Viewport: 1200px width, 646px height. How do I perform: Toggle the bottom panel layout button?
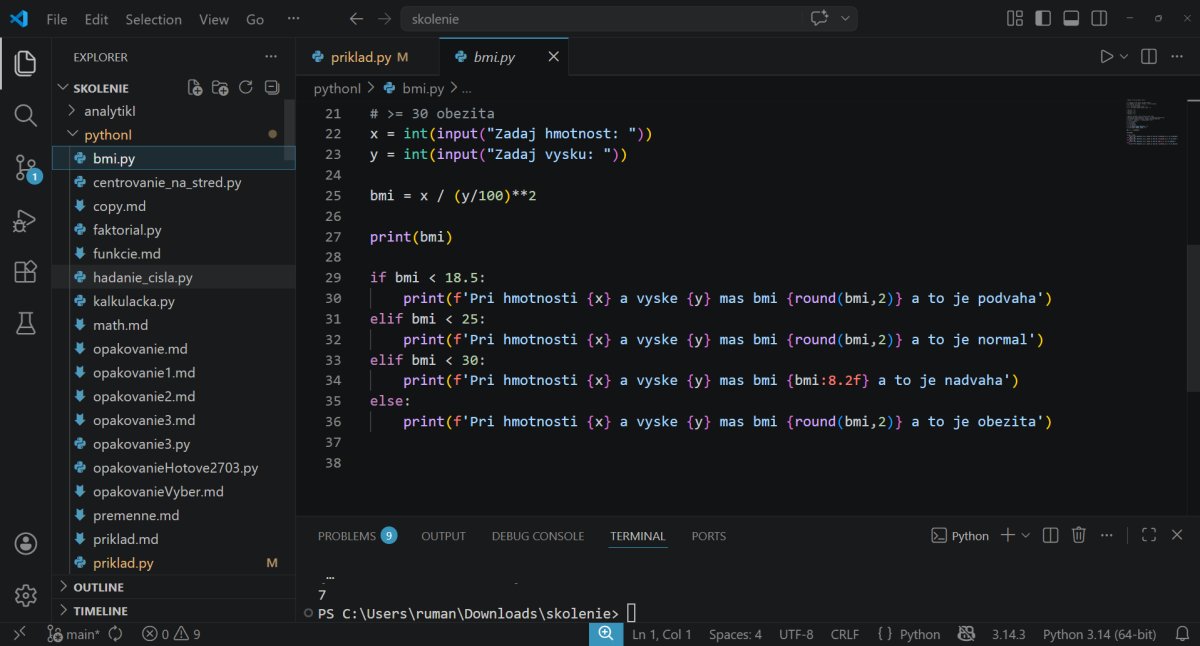pyautogui.click(x=1071, y=19)
